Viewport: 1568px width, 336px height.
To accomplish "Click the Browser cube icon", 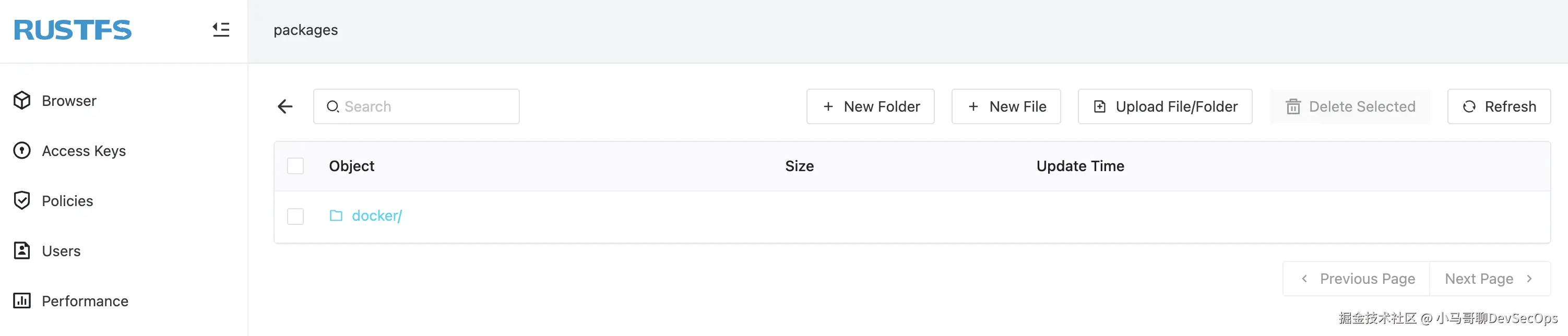I will 22,100.
